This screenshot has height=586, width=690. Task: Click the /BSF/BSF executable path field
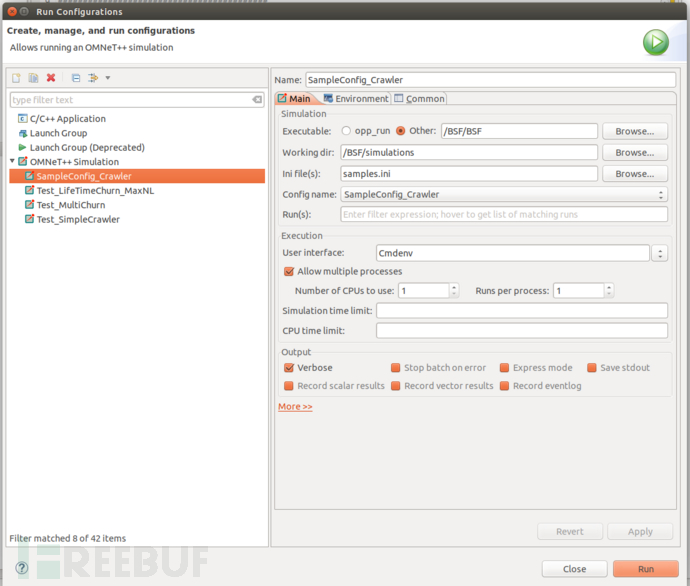519,131
